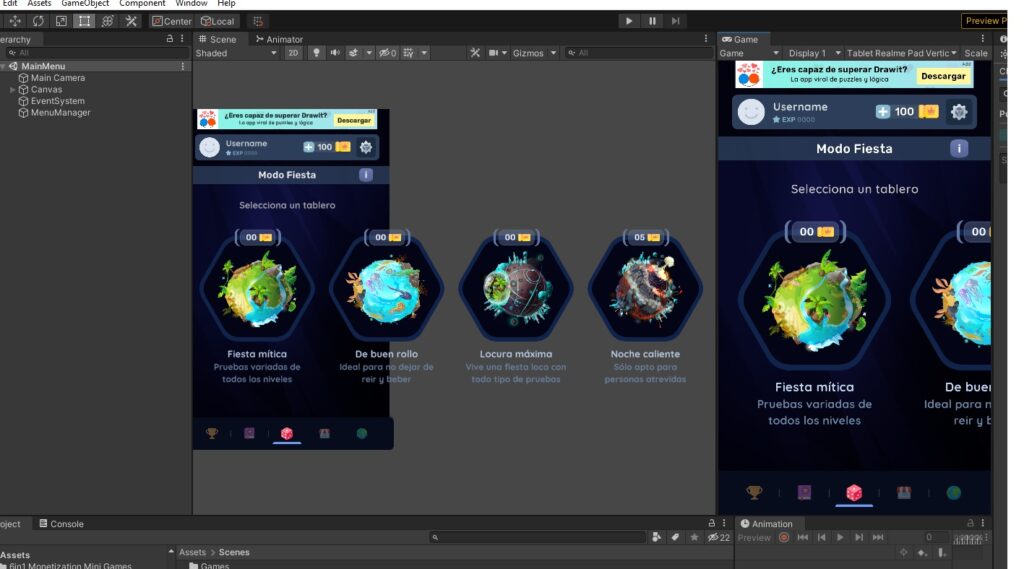Viewport: 1024px width, 569px height.
Task: Toggle 2D view in Scene
Action: [293, 53]
